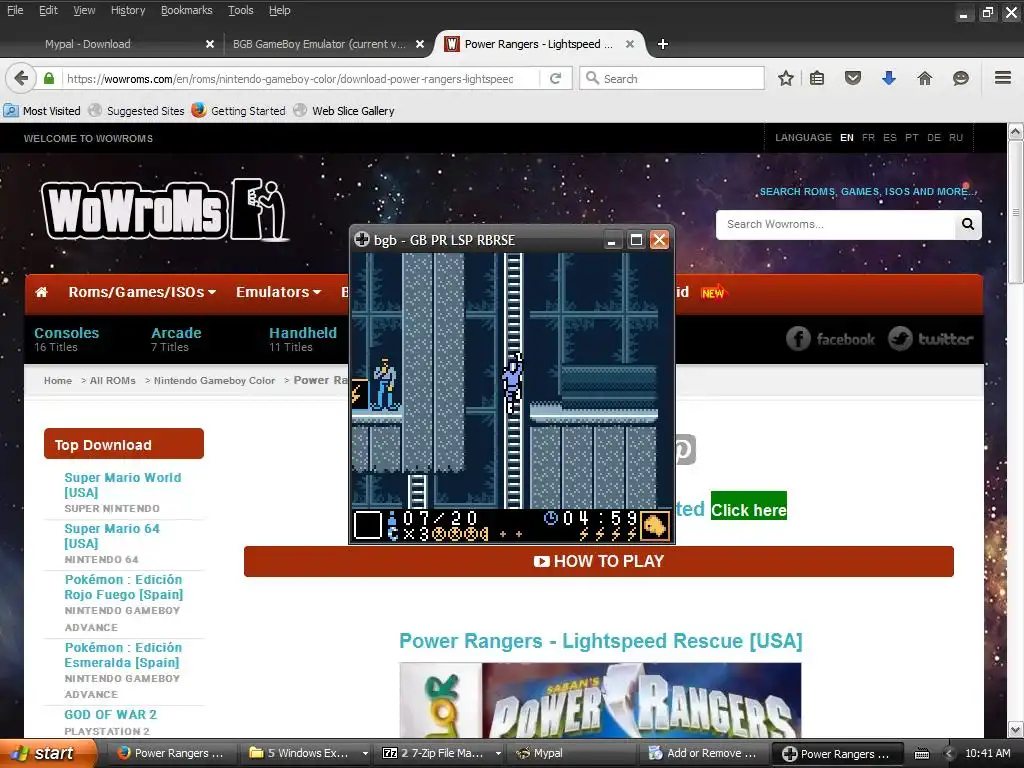This screenshot has height=768, width=1024.
Task: Click the Search Wowroms input box
Action: click(x=836, y=224)
